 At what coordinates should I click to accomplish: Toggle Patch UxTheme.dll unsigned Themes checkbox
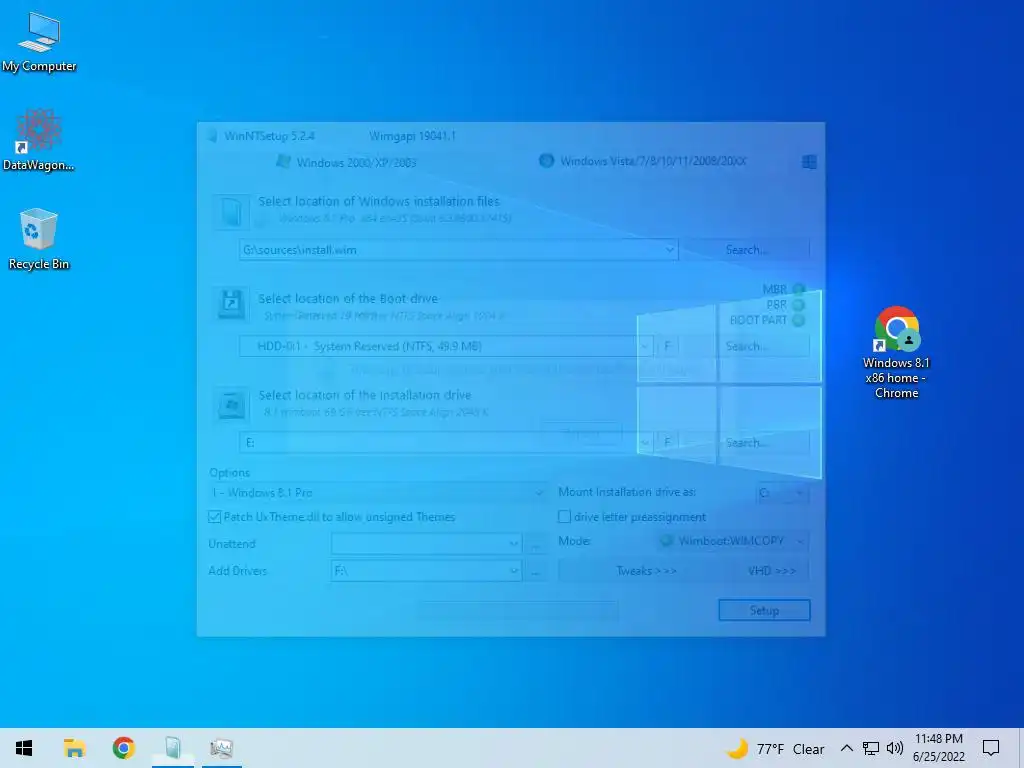point(214,517)
